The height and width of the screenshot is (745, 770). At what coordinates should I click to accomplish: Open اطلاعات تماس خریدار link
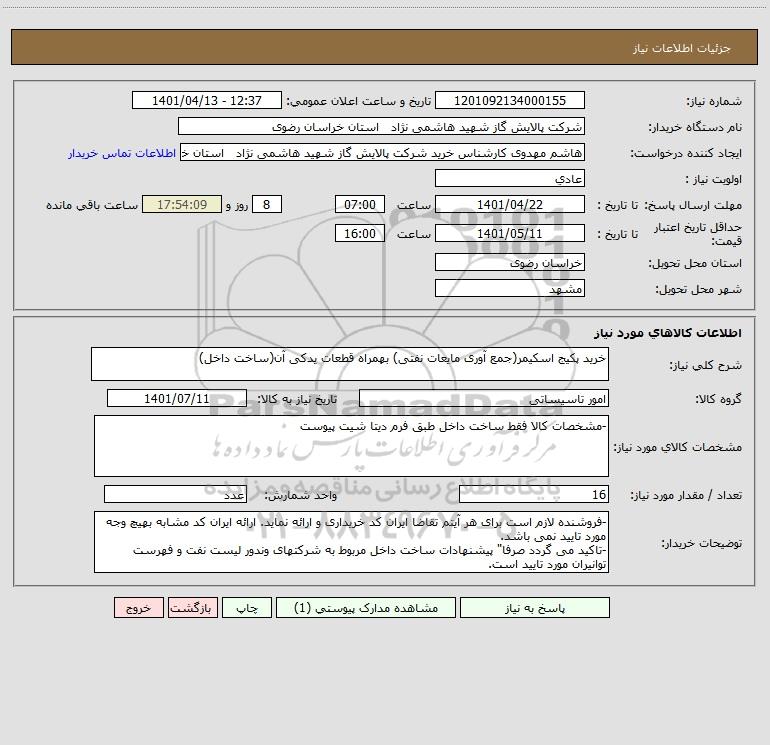coord(122,153)
